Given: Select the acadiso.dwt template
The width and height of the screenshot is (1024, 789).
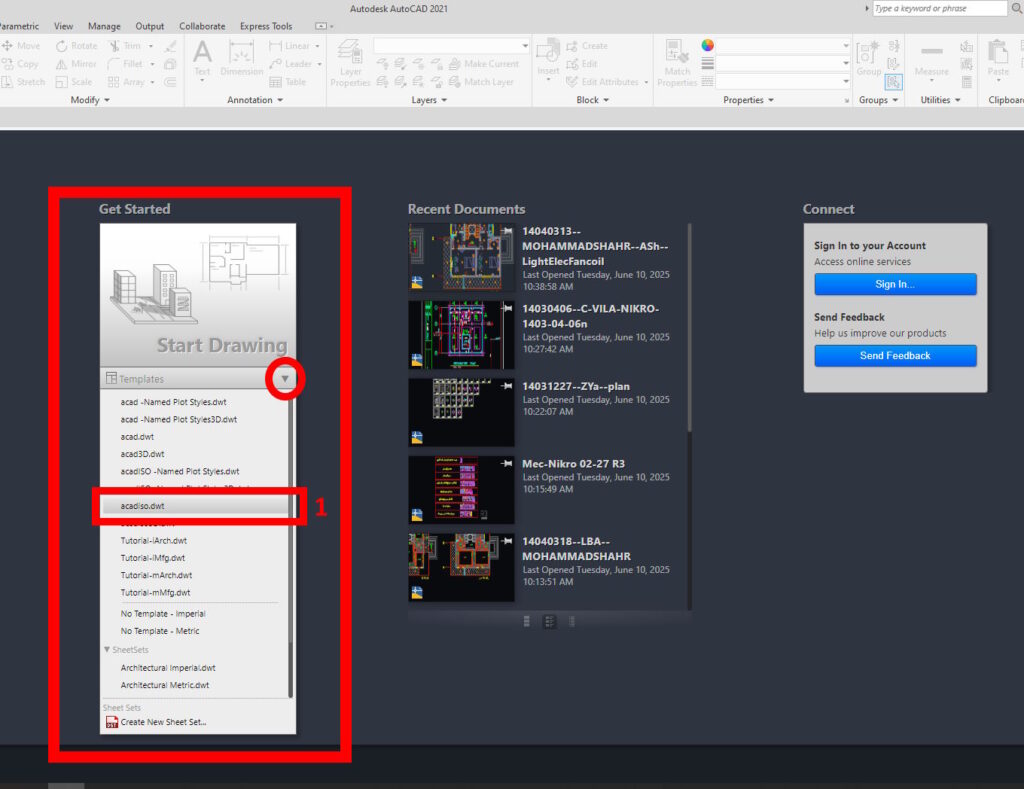Looking at the screenshot, I should click(x=195, y=506).
